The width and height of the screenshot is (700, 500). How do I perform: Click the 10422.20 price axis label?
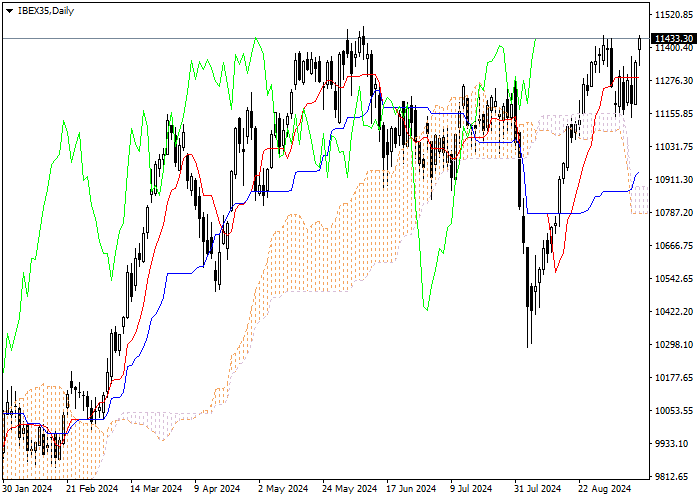(674, 312)
